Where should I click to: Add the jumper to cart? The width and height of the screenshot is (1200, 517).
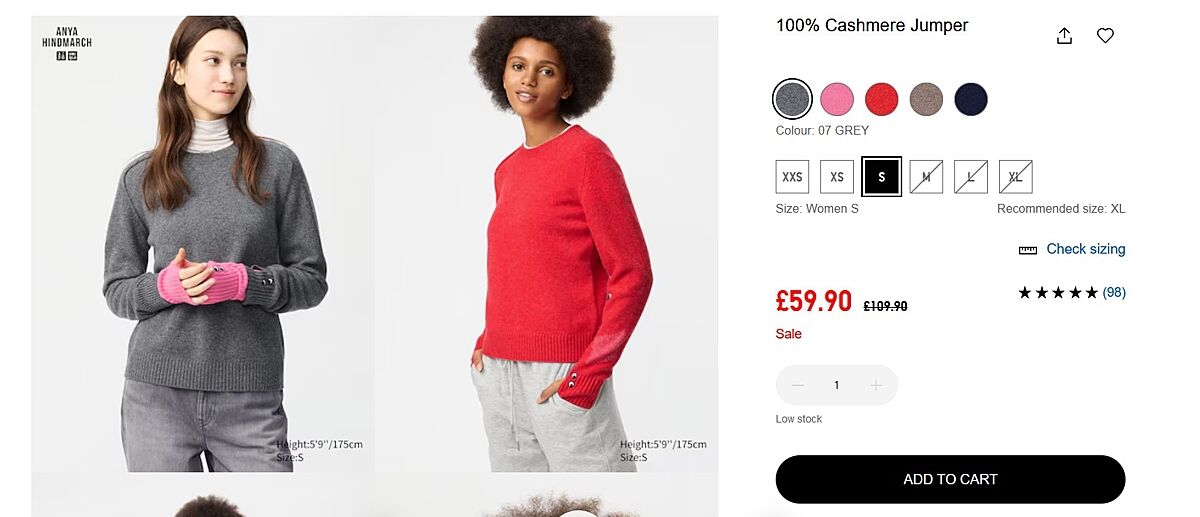tap(950, 479)
